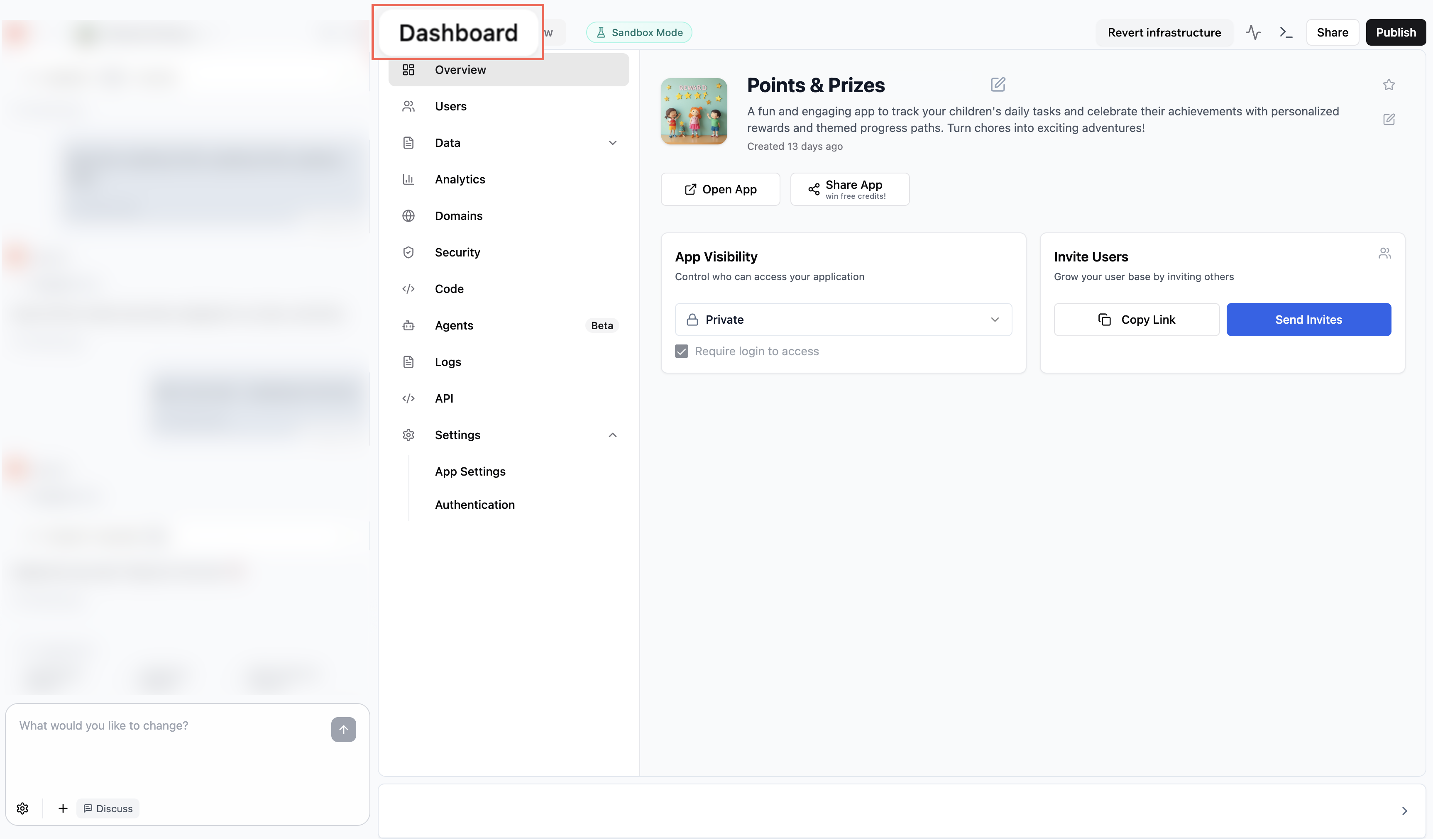The image size is (1433, 840).
Task: Edit the Points & Prizes title via pencil icon
Action: 998,84
